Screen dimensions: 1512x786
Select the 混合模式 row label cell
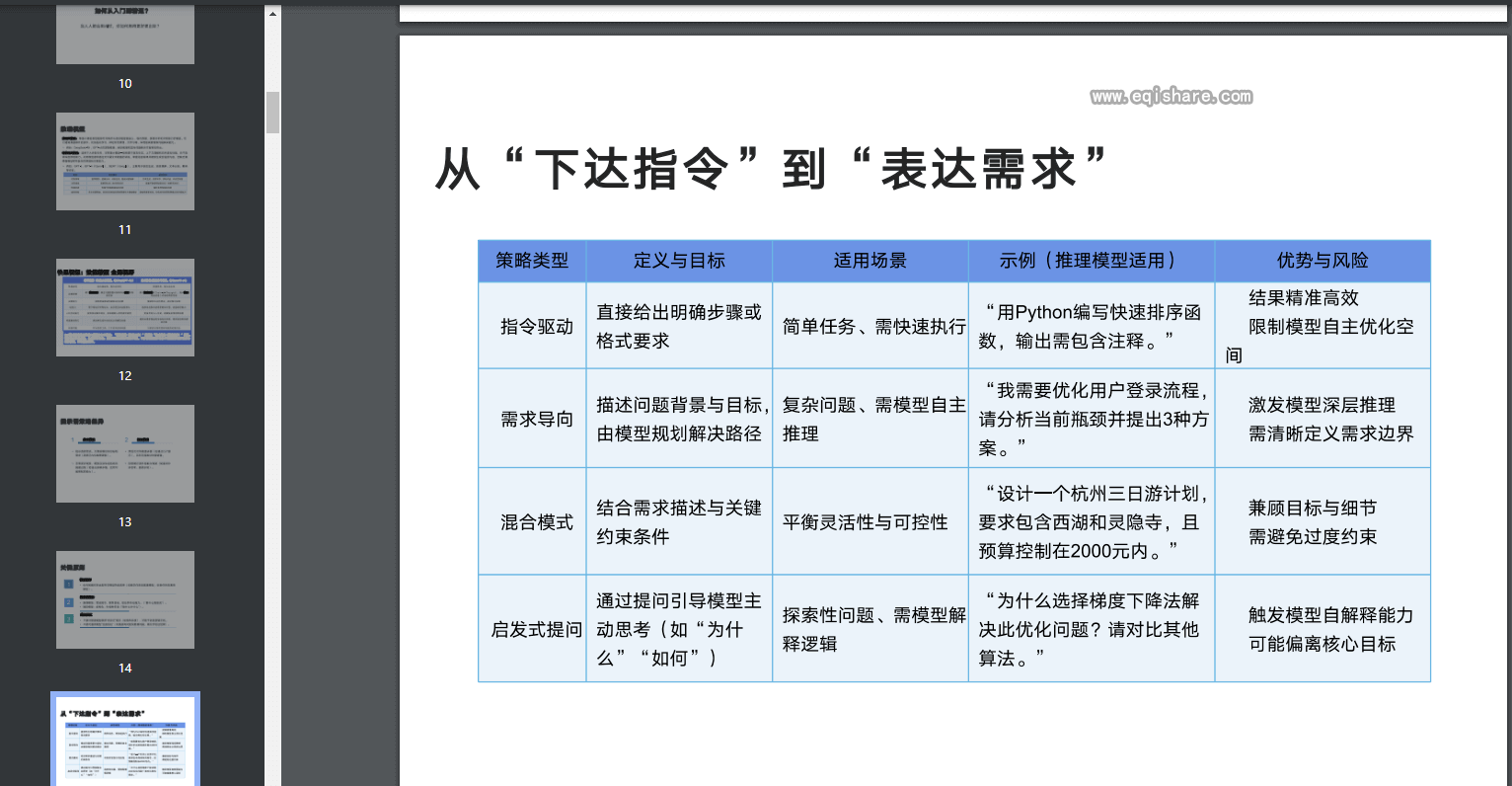[x=536, y=521]
